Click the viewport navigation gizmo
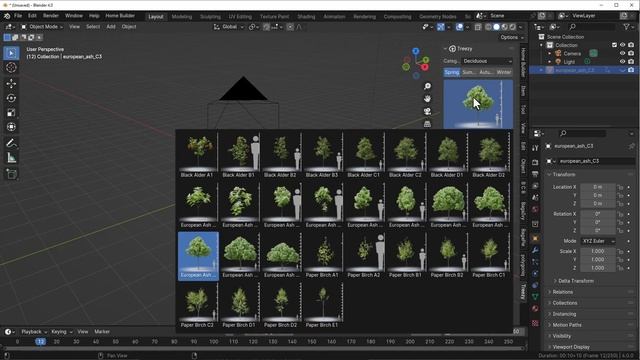Image resolution: width=640 pixels, height=360 pixels. click(416, 63)
